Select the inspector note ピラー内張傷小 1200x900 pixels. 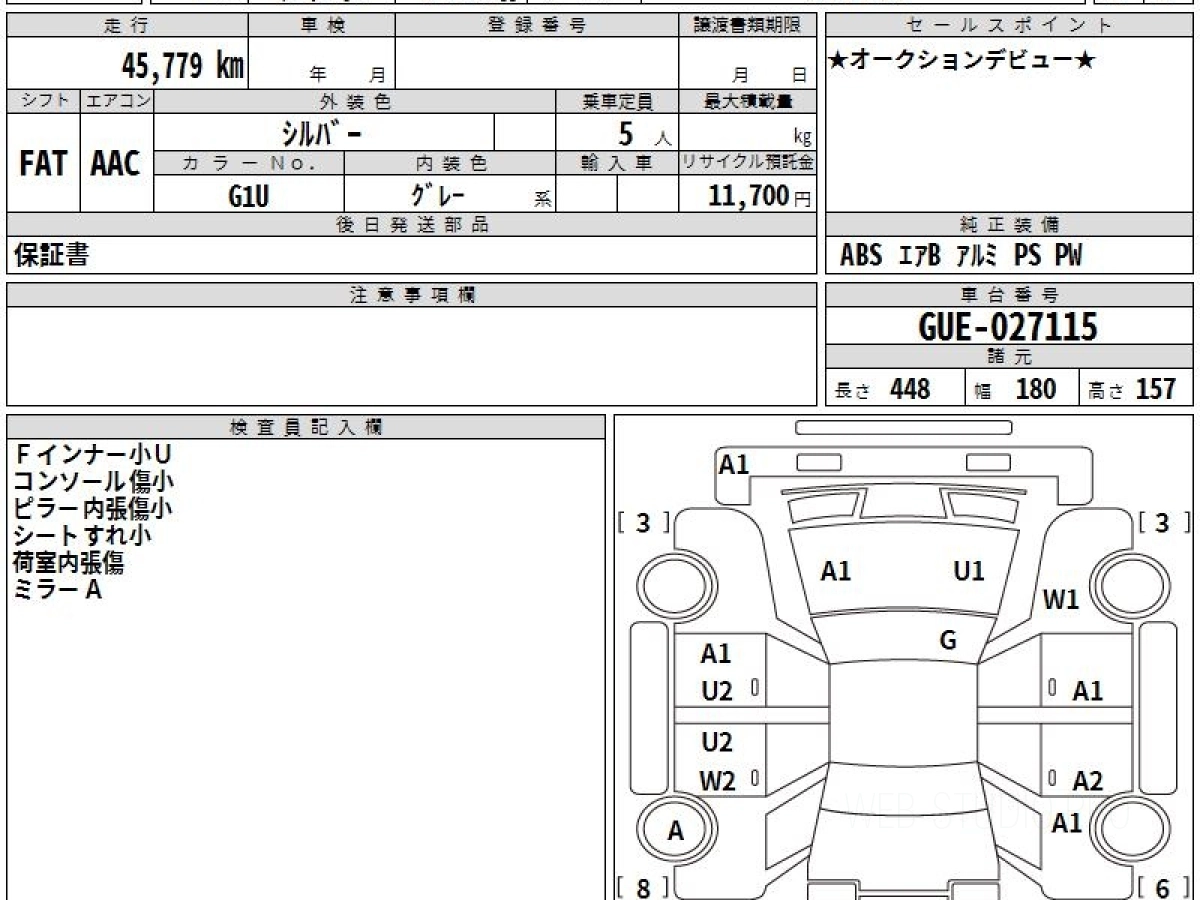click(x=93, y=509)
